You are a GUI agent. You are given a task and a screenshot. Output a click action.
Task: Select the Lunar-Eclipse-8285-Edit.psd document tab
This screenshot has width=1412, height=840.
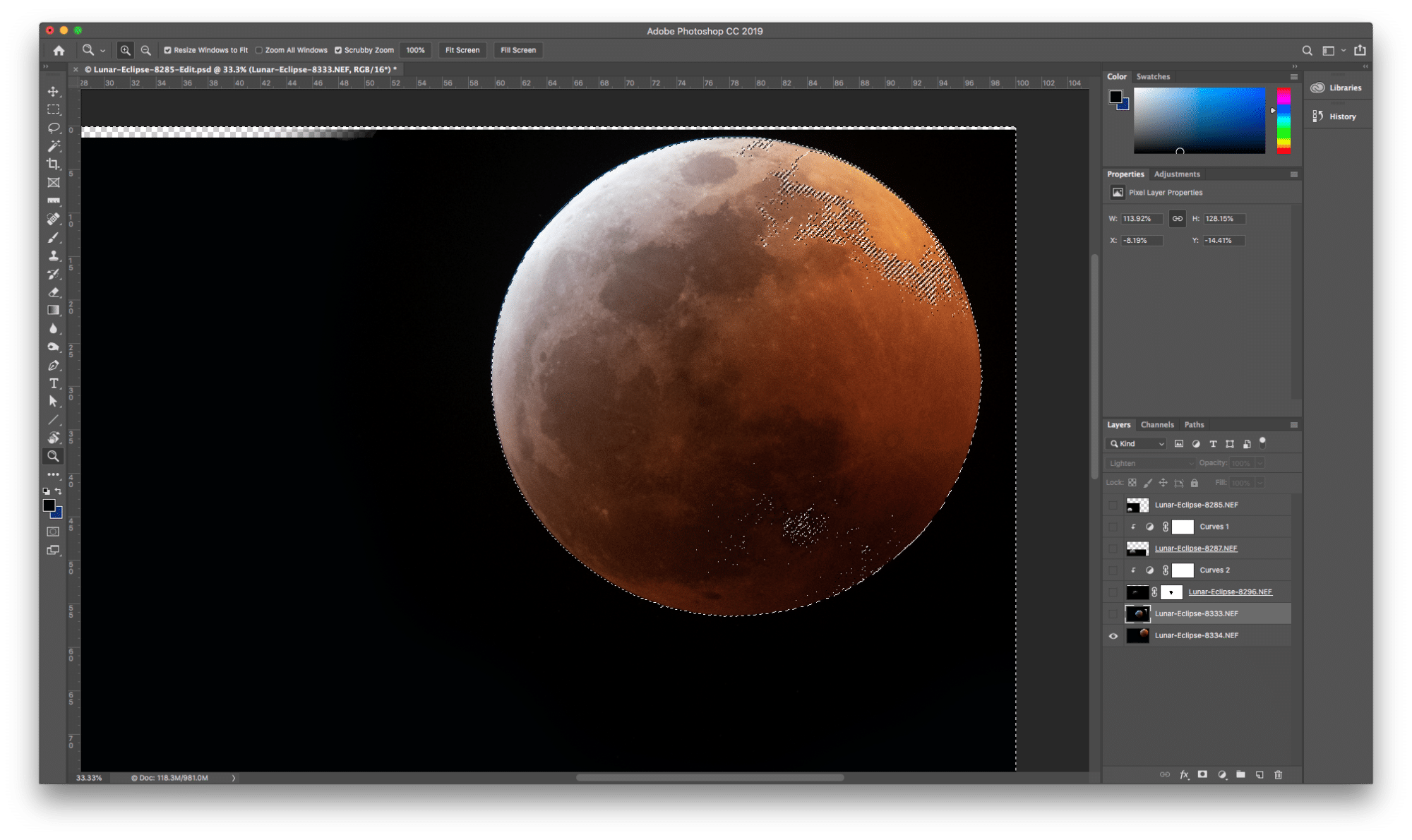tap(241, 70)
